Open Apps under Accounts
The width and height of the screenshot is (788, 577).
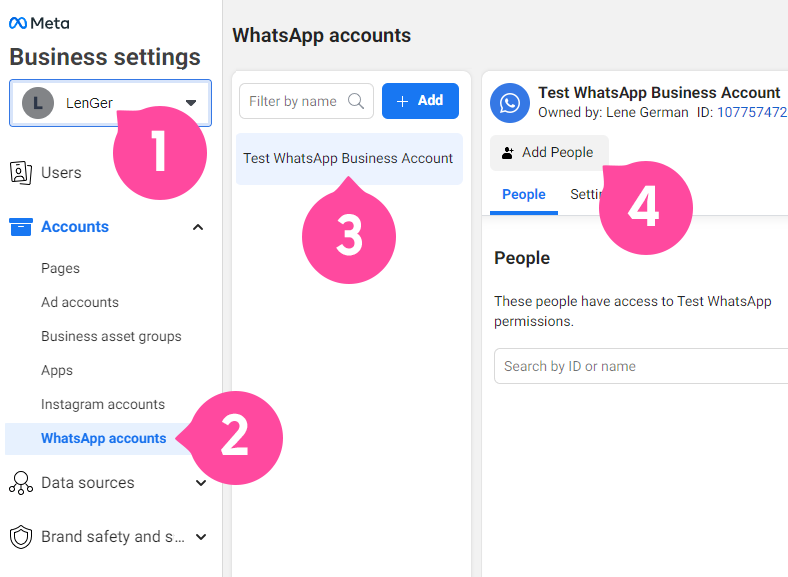click(x=57, y=370)
